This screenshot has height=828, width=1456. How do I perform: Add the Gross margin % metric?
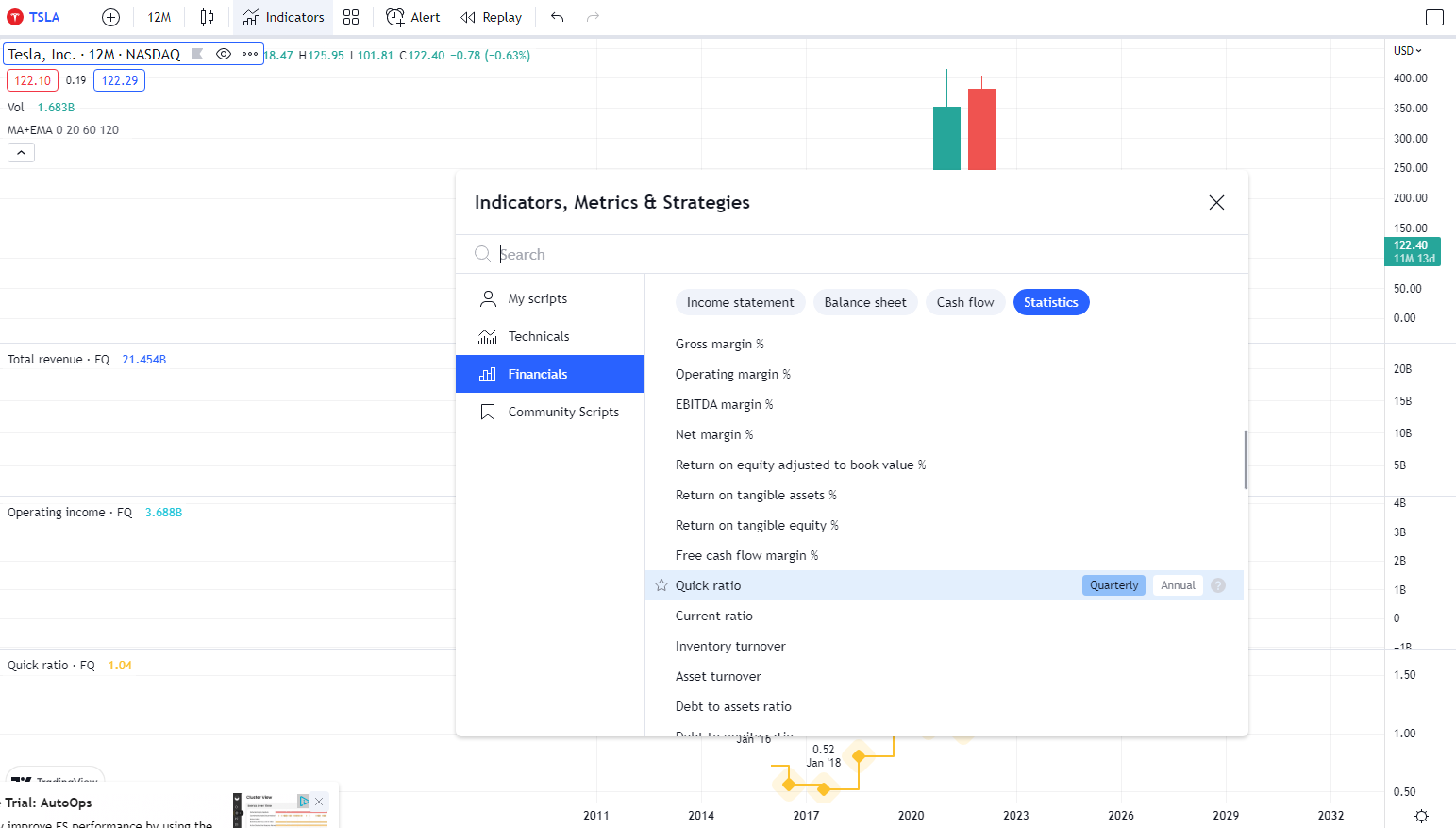pos(944,344)
